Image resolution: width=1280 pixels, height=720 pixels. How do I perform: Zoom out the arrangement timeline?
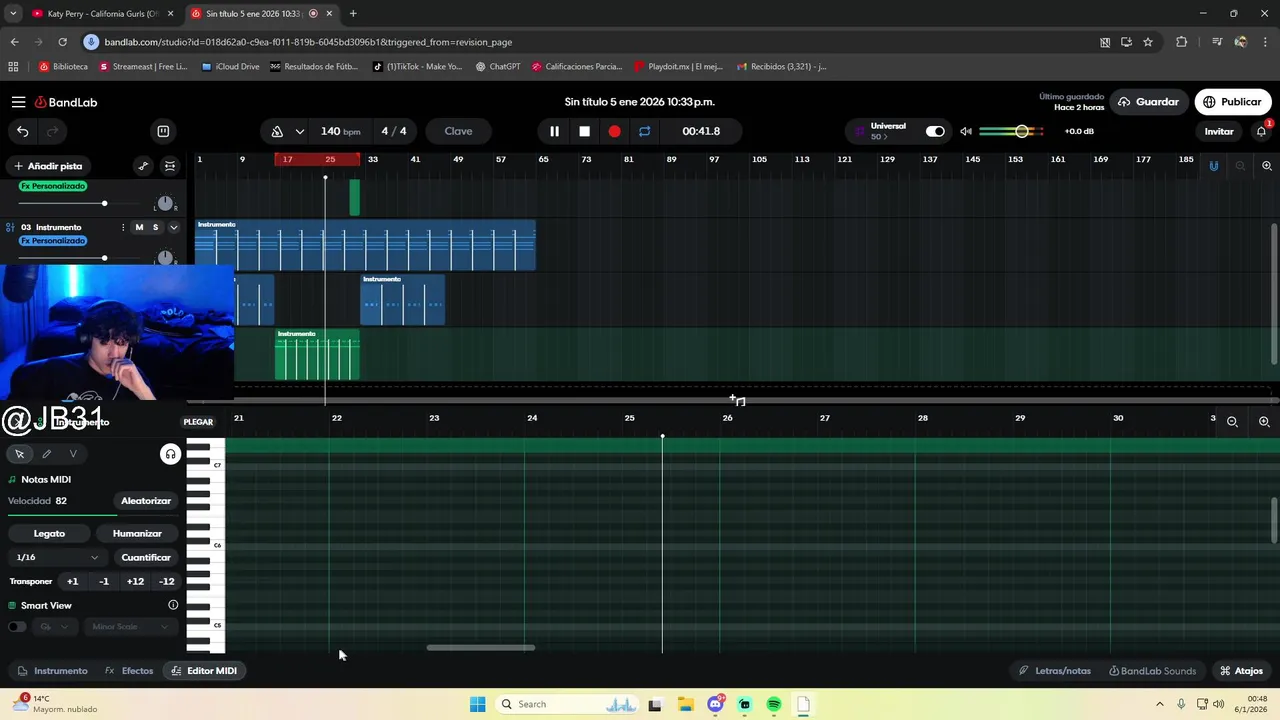click(x=1241, y=166)
